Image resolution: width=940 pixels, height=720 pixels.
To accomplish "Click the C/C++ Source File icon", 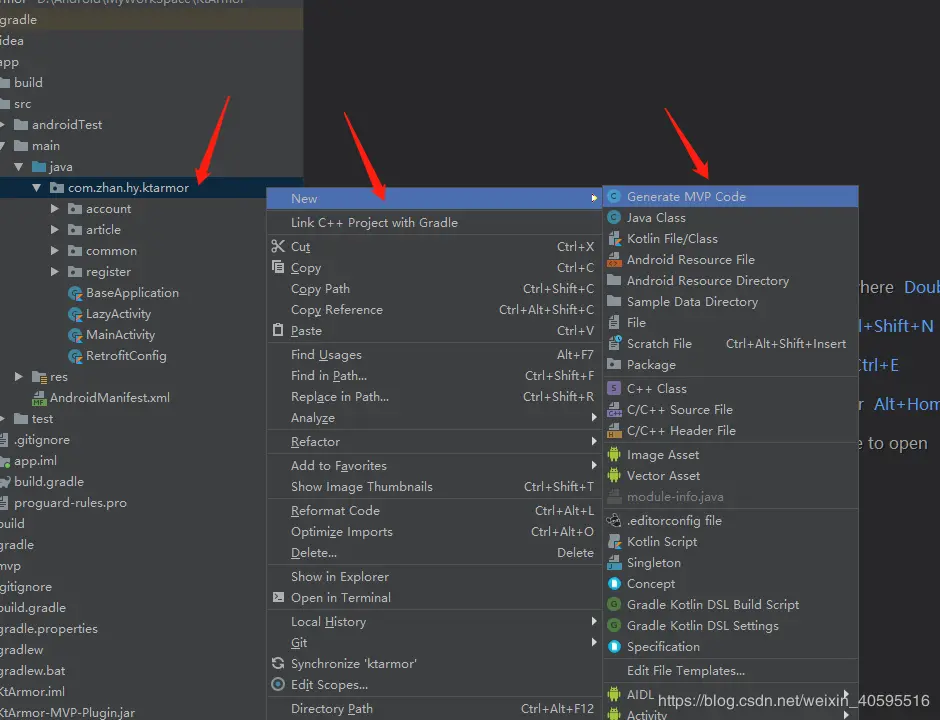I will pyautogui.click(x=614, y=409).
